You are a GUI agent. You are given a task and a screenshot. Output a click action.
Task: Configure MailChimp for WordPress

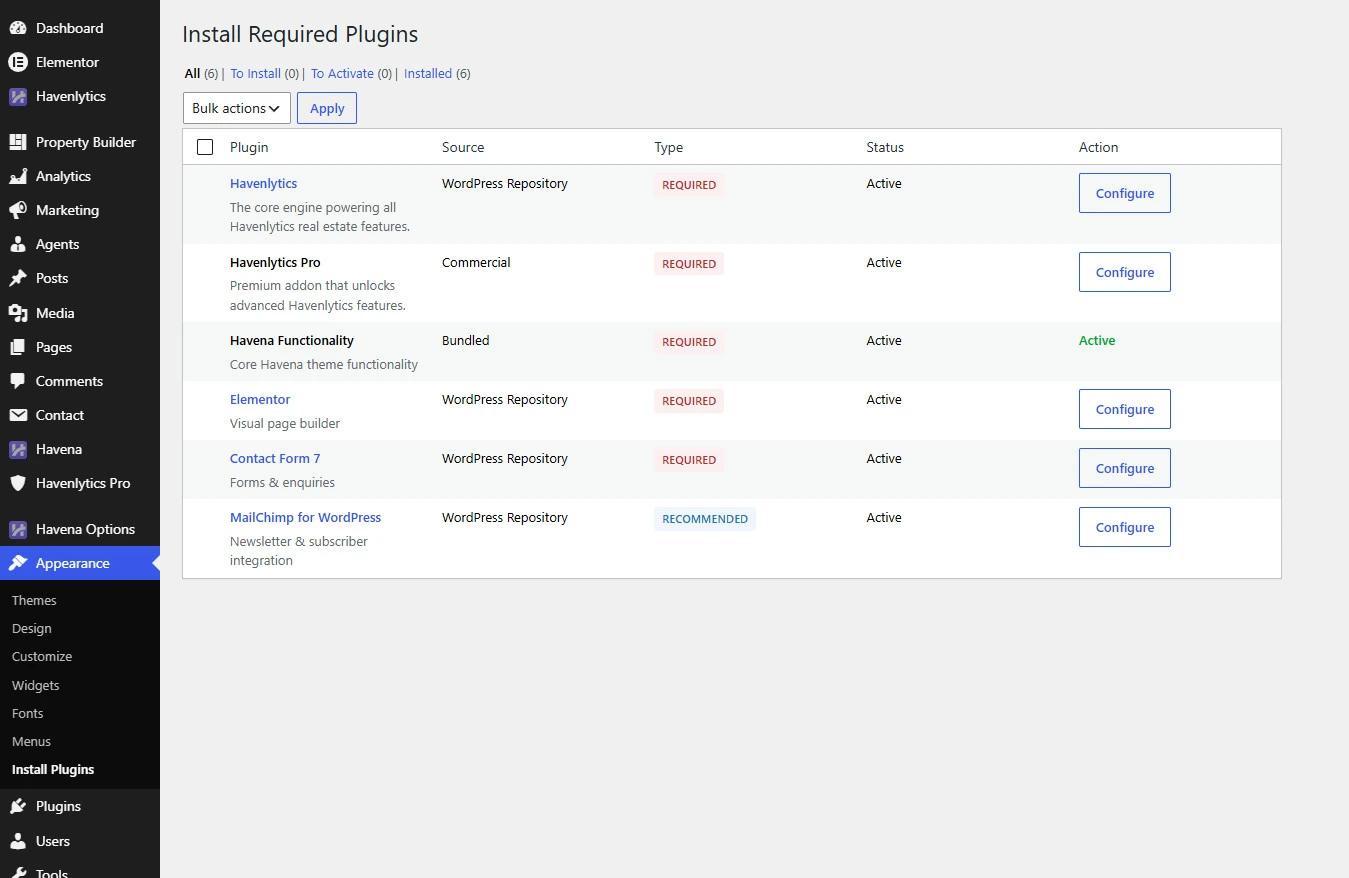(1124, 527)
